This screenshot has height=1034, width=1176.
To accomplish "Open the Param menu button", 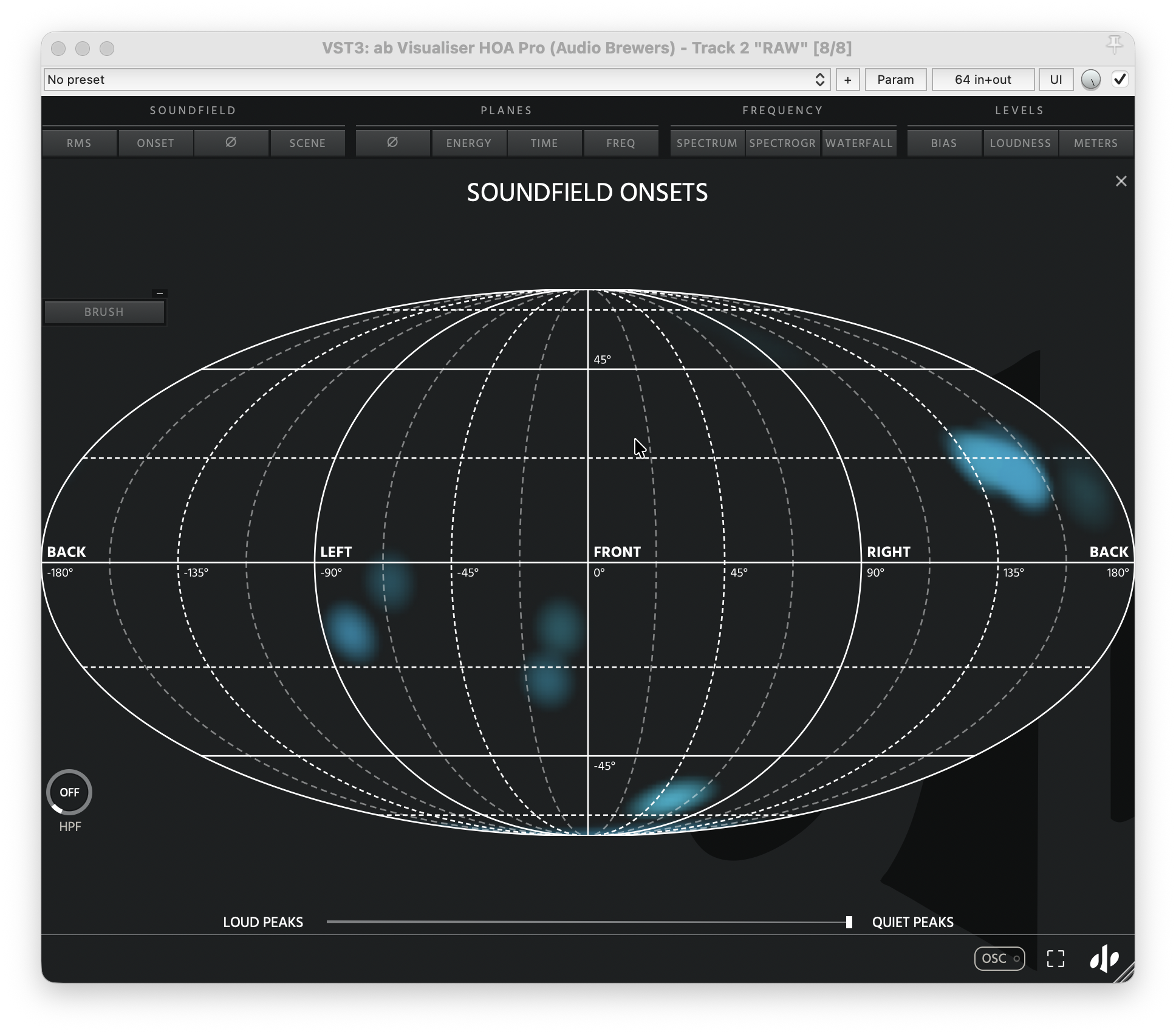I will (895, 80).
